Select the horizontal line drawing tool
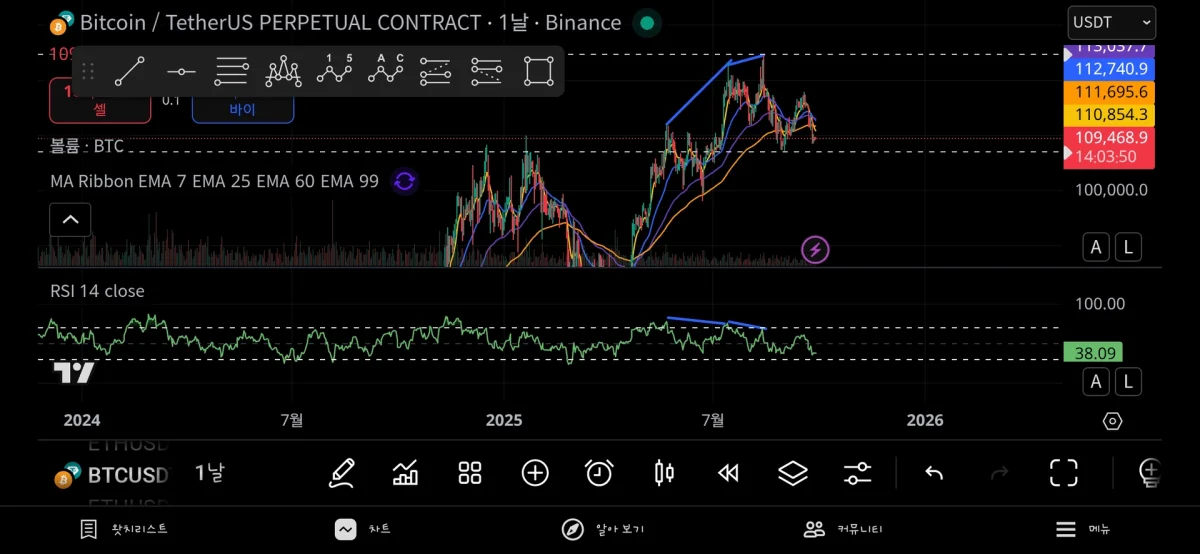The width and height of the screenshot is (1200, 554). [181, 71]
